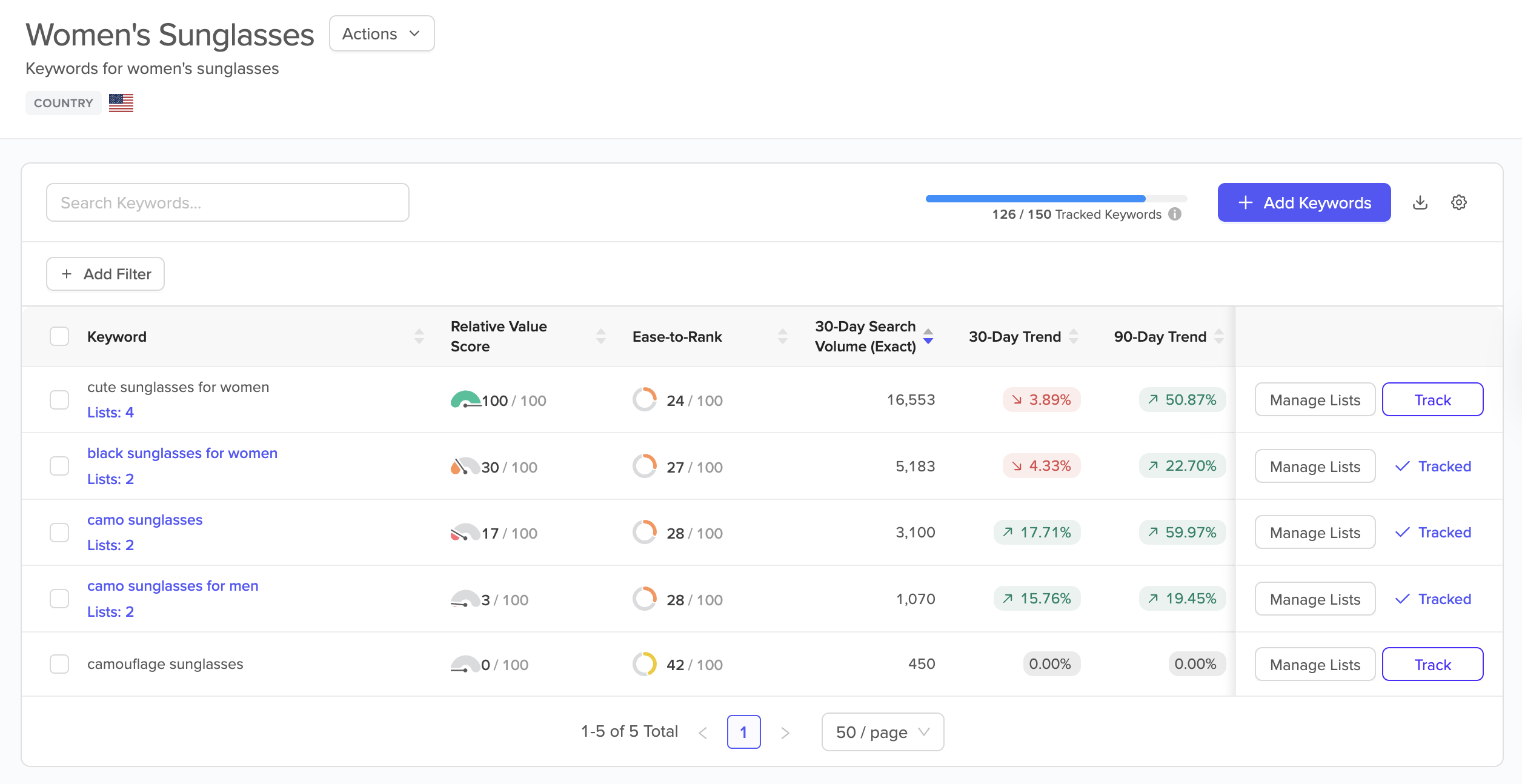Open Manage Lists for camouflage sunglasses
Screen dimensions: 1522x784
[1315, 665]
